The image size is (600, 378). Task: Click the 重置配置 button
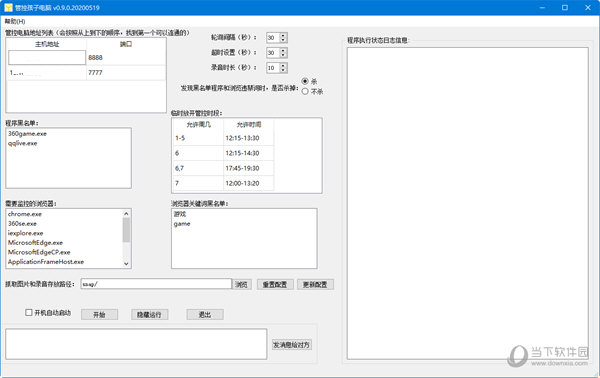pos(275,285)
